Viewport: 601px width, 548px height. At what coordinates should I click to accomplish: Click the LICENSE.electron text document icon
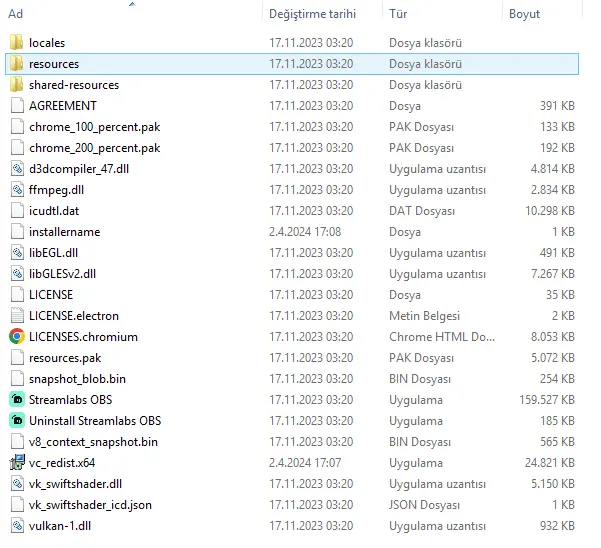(x=17, y=316)
